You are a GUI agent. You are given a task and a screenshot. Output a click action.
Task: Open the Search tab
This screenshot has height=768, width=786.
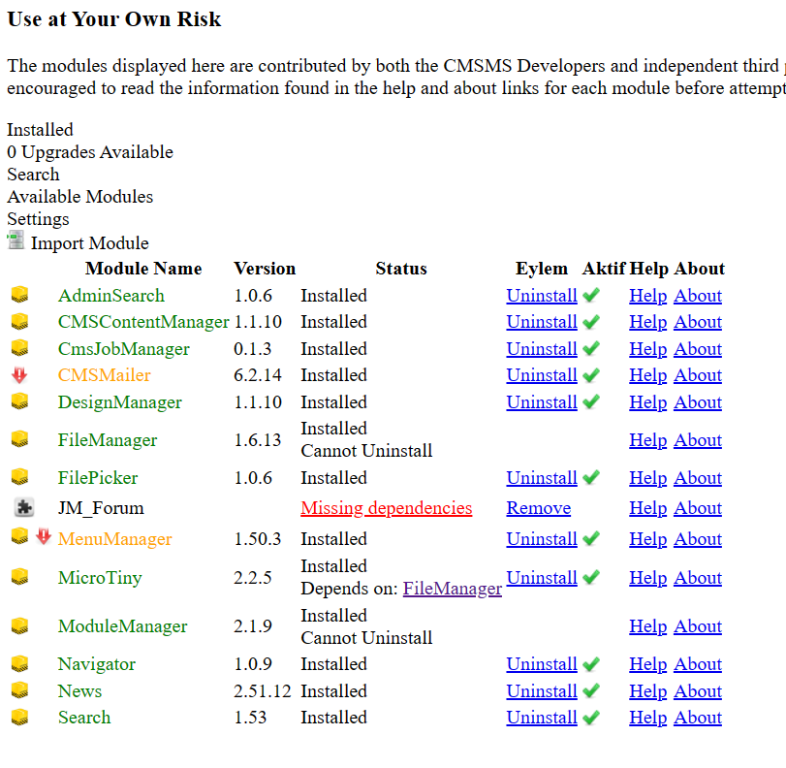point(33,174)
